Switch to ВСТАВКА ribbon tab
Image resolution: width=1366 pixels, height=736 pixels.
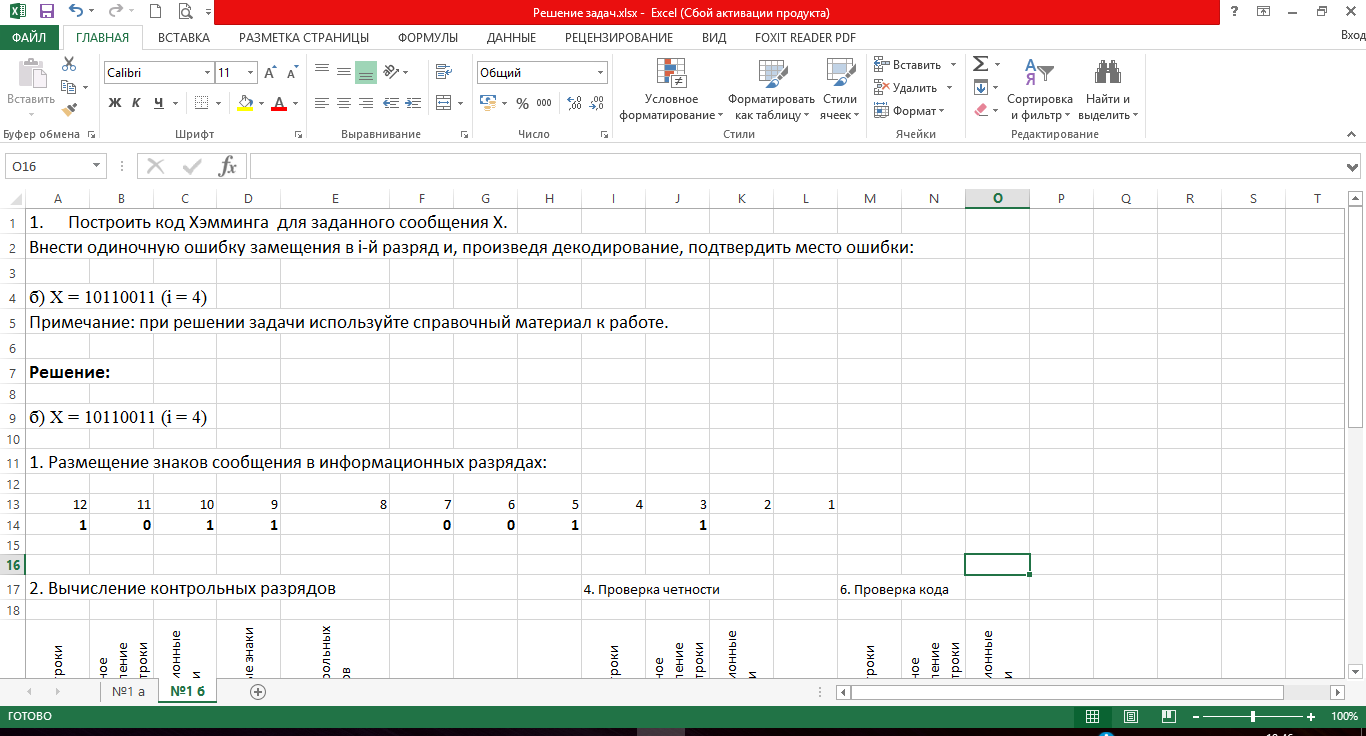coord(184,37)
